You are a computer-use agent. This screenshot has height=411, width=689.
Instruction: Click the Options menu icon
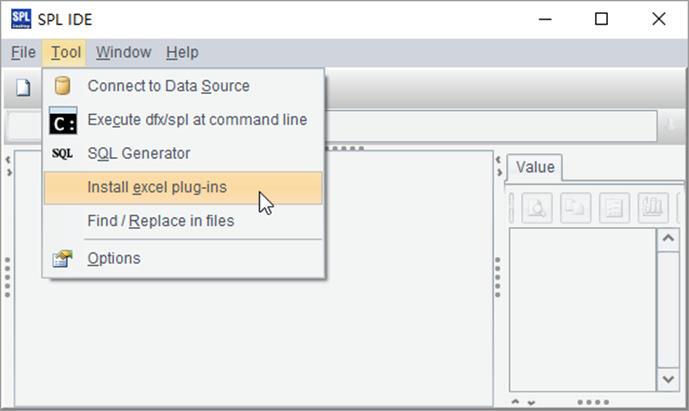tap(62, 258)
